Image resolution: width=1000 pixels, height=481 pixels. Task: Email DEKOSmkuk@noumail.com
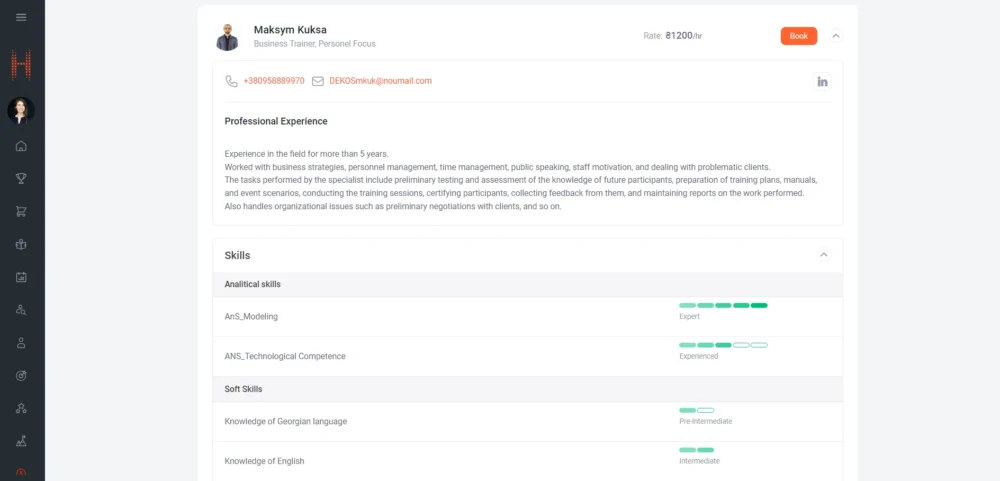380,81
